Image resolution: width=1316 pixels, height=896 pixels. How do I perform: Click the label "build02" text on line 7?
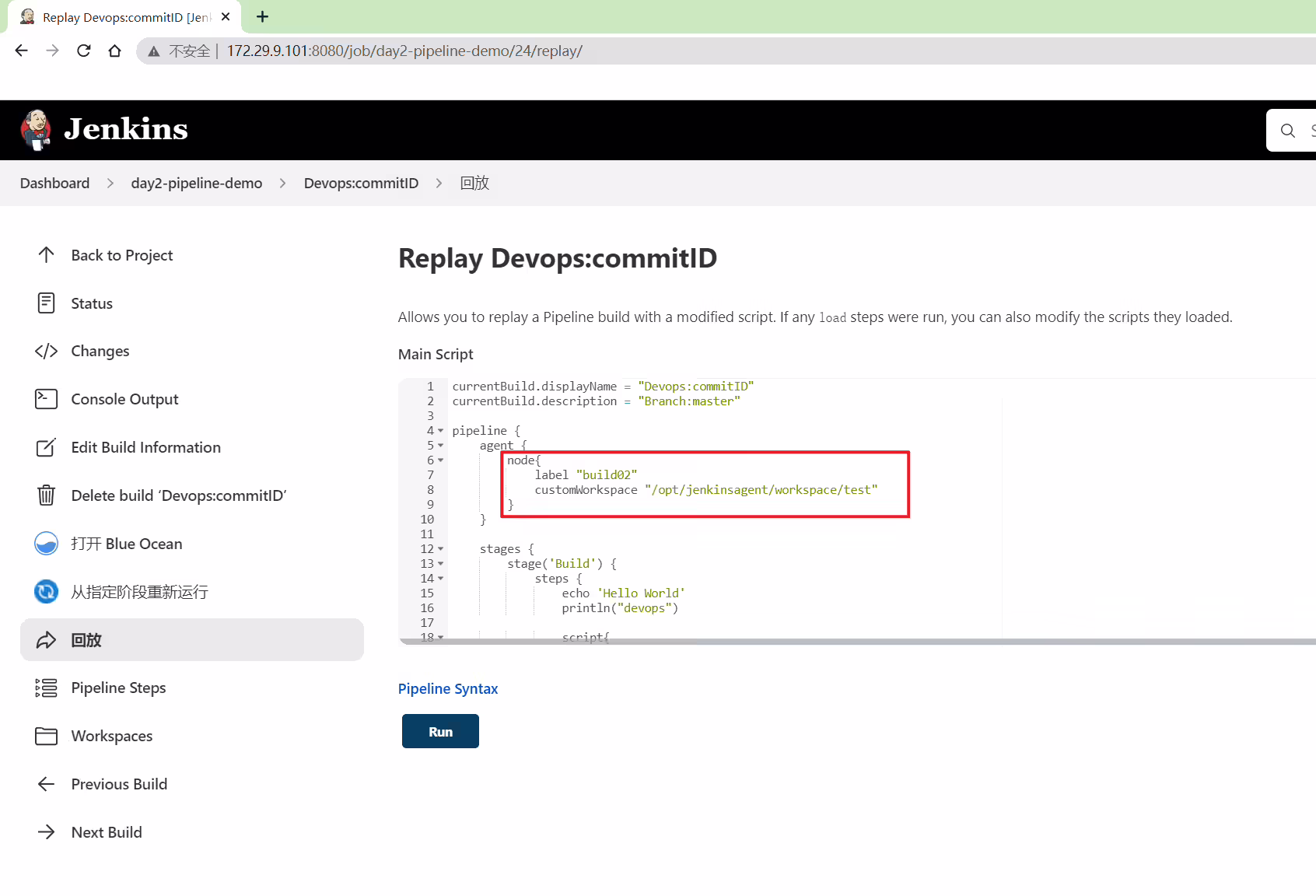(x=586, y=475)
